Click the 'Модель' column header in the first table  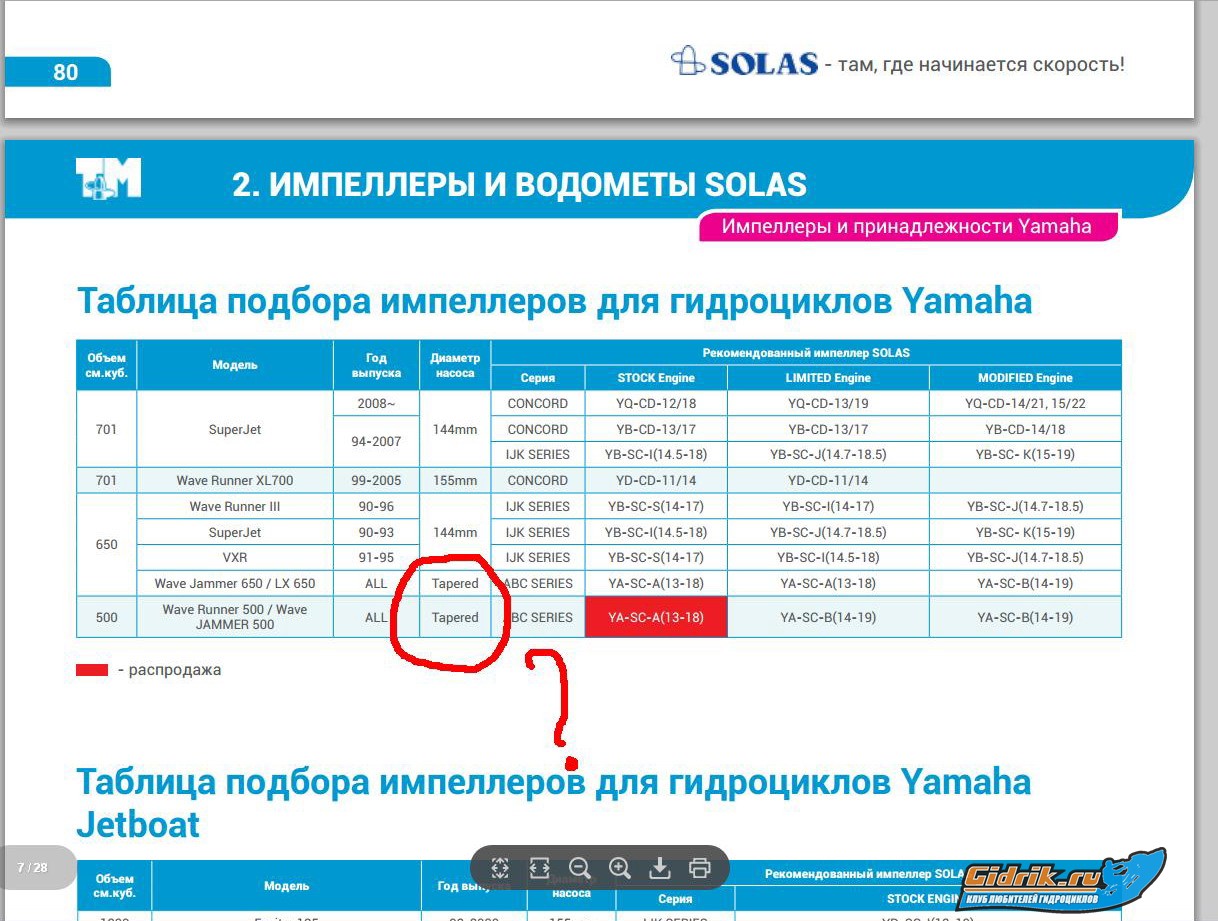point(235,365)
